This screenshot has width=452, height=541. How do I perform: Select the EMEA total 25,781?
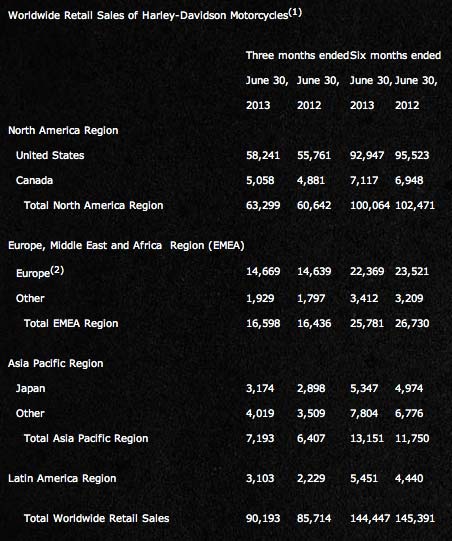point(367,323)
